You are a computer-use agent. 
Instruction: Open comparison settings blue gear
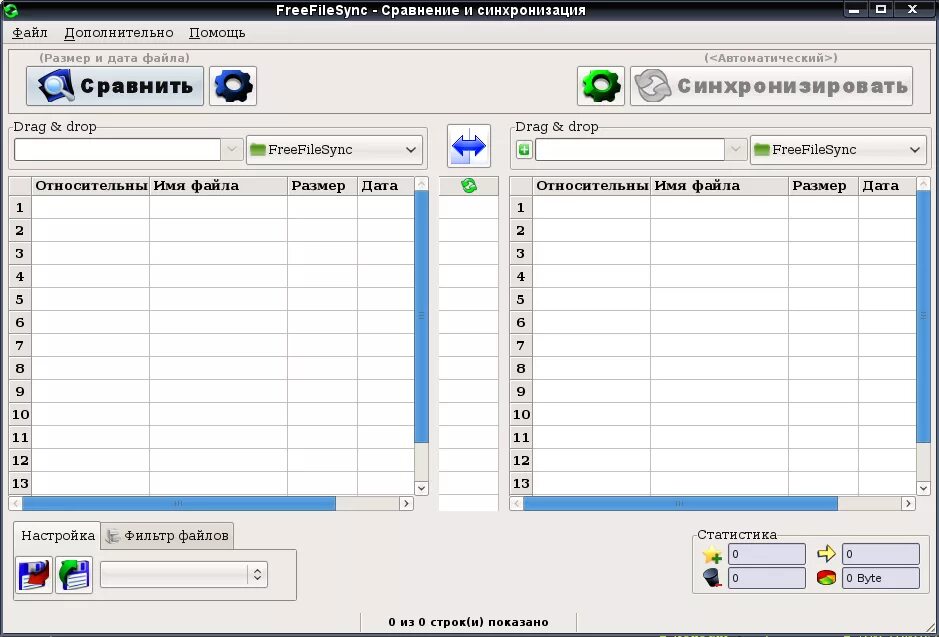pos(233,86)
